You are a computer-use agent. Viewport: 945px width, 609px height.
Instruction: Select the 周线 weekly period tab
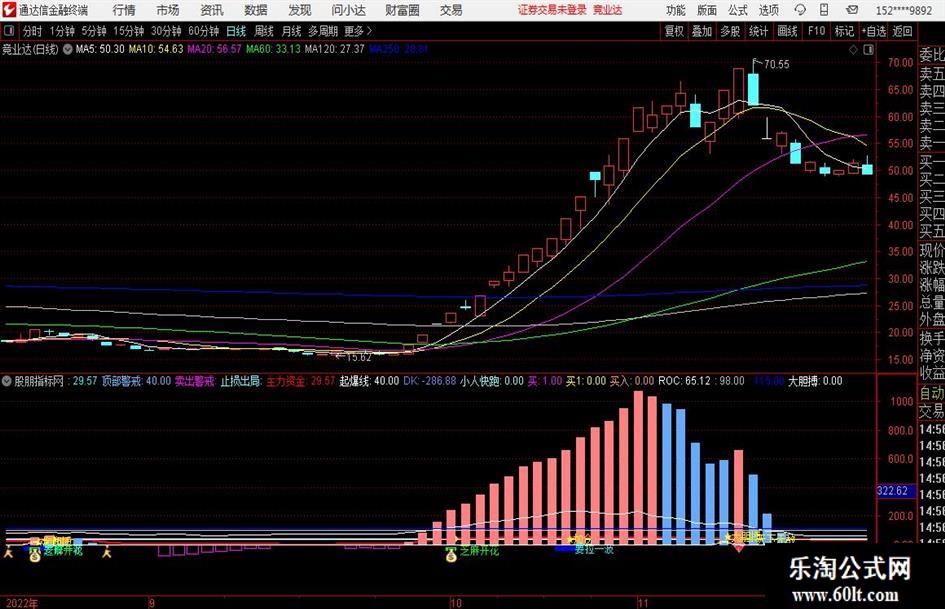pos(264,31)
